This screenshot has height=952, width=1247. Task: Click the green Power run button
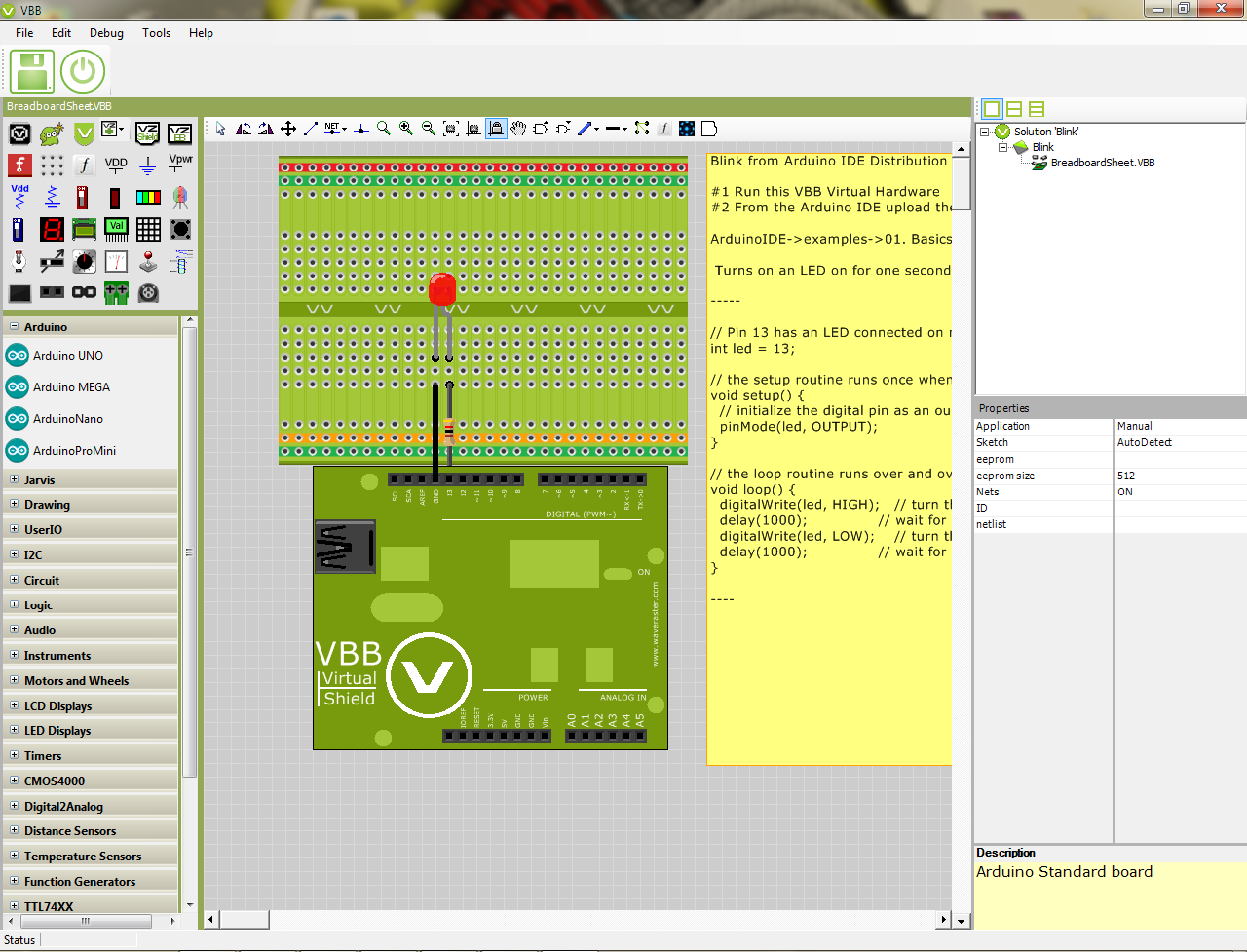83,72
